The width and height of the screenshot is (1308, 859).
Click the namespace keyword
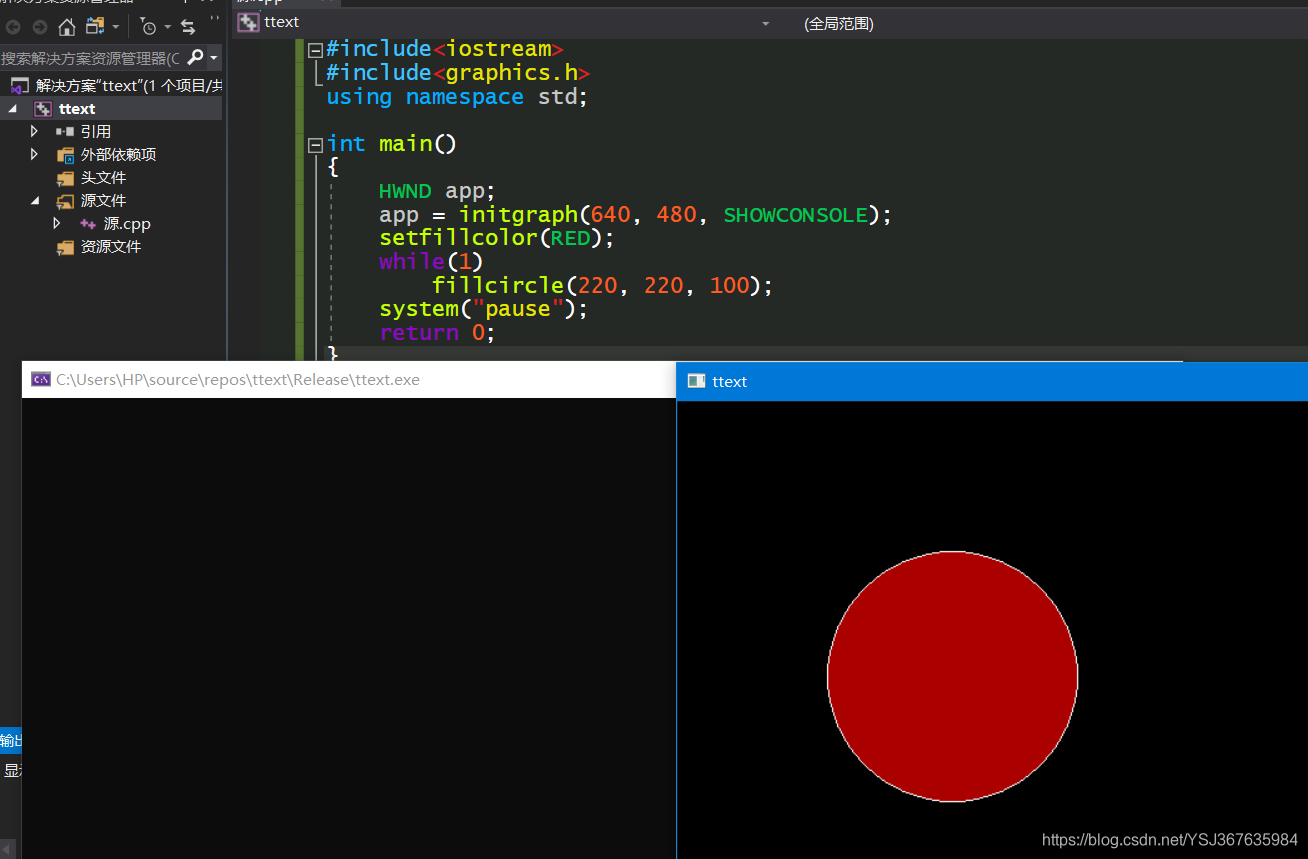[x=464, y=97]
